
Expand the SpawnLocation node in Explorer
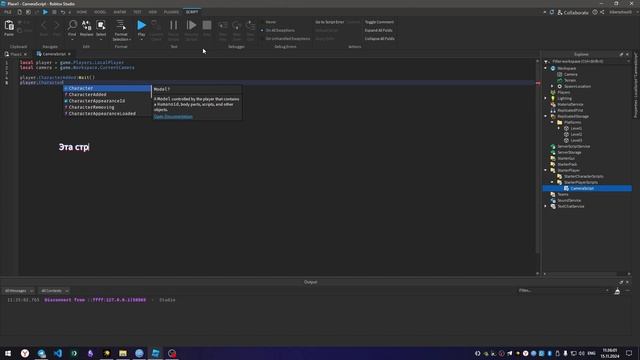[x=552, y=87]
